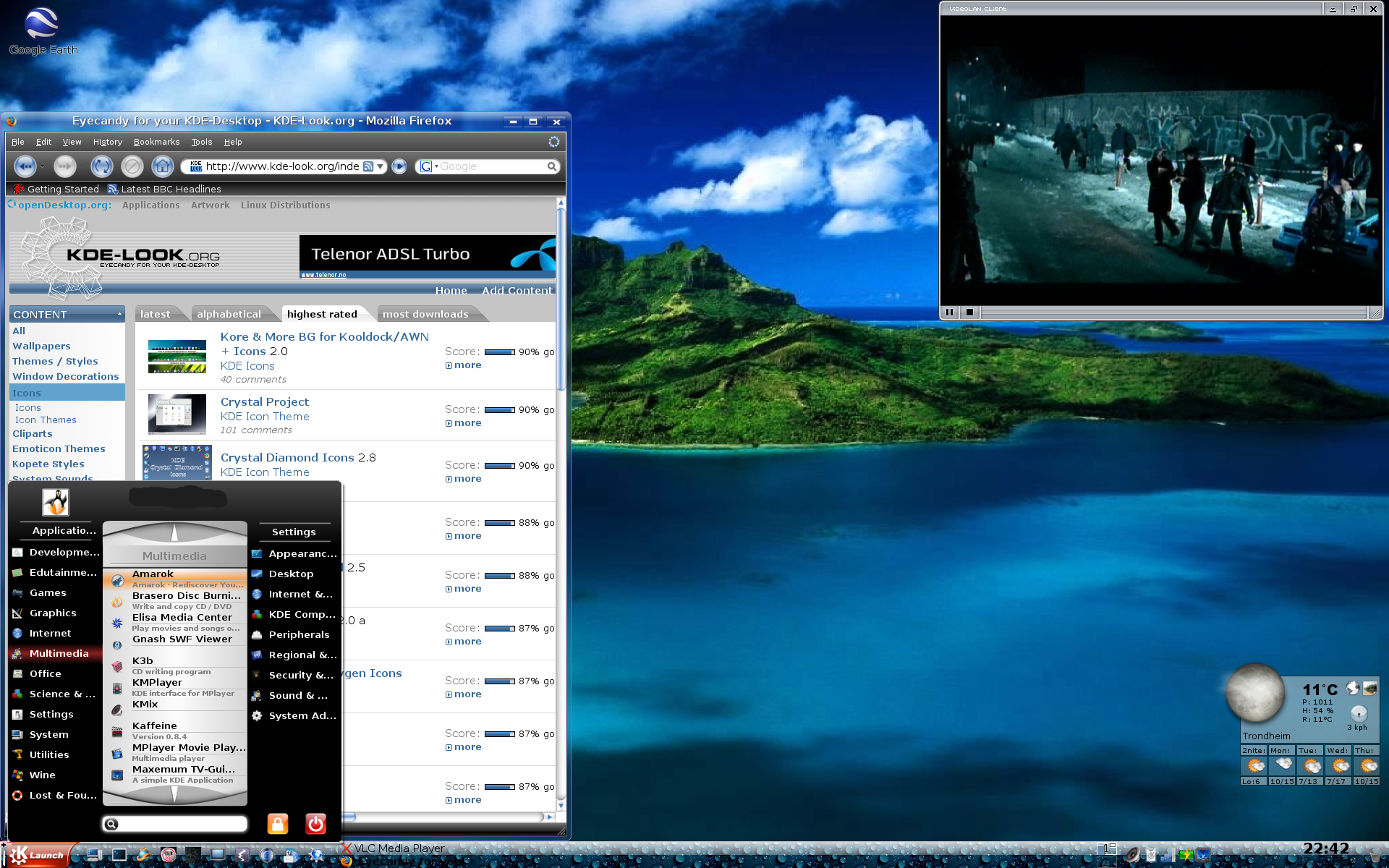The width and height of the screenshot is (1389, 868).
Task: Click the Google search input field
Action: pyautogui.click(x=492, y=166)
